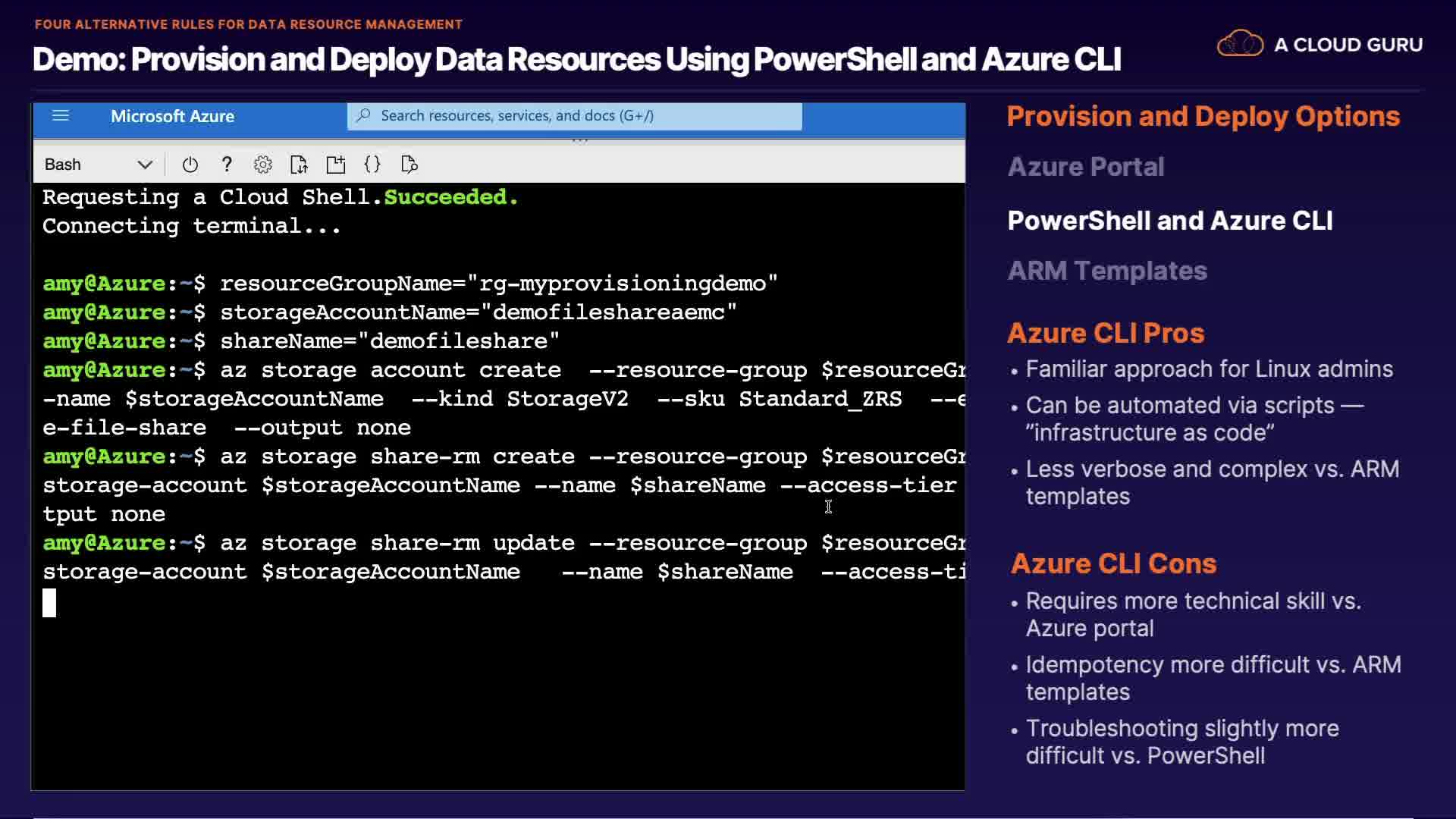The image size is (1456, 819).
Task: Click the upload/download files icon
Action: [299, 165]
